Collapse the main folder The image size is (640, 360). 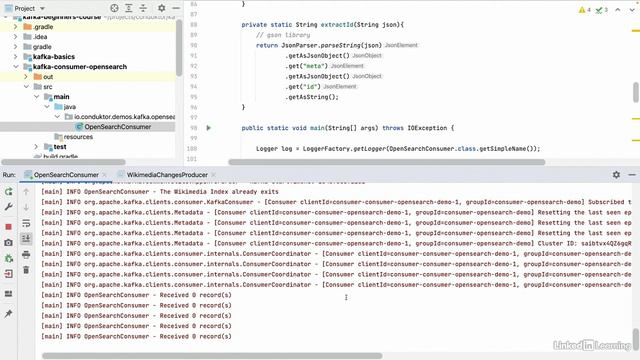36,96
